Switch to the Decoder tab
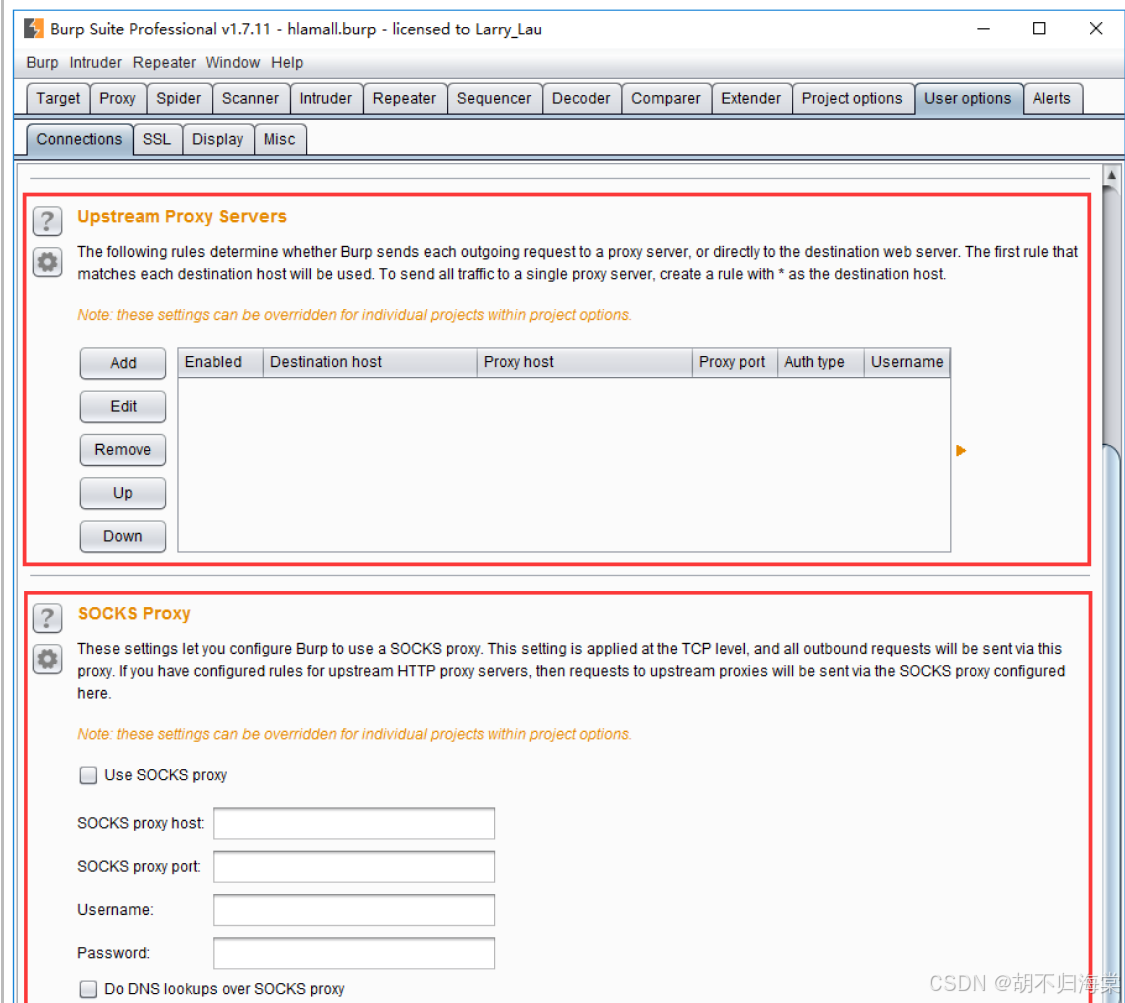 [x=581, y=98]
